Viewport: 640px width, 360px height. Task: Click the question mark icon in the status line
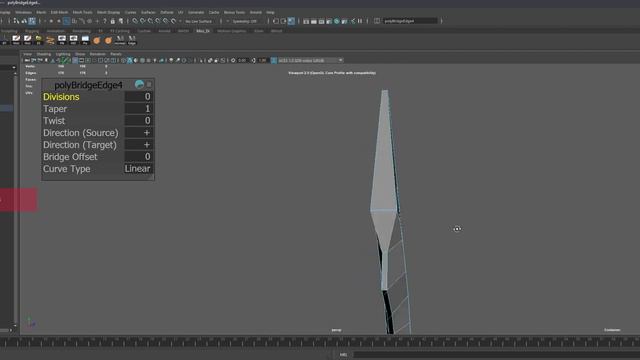click(x=104, y=21)
